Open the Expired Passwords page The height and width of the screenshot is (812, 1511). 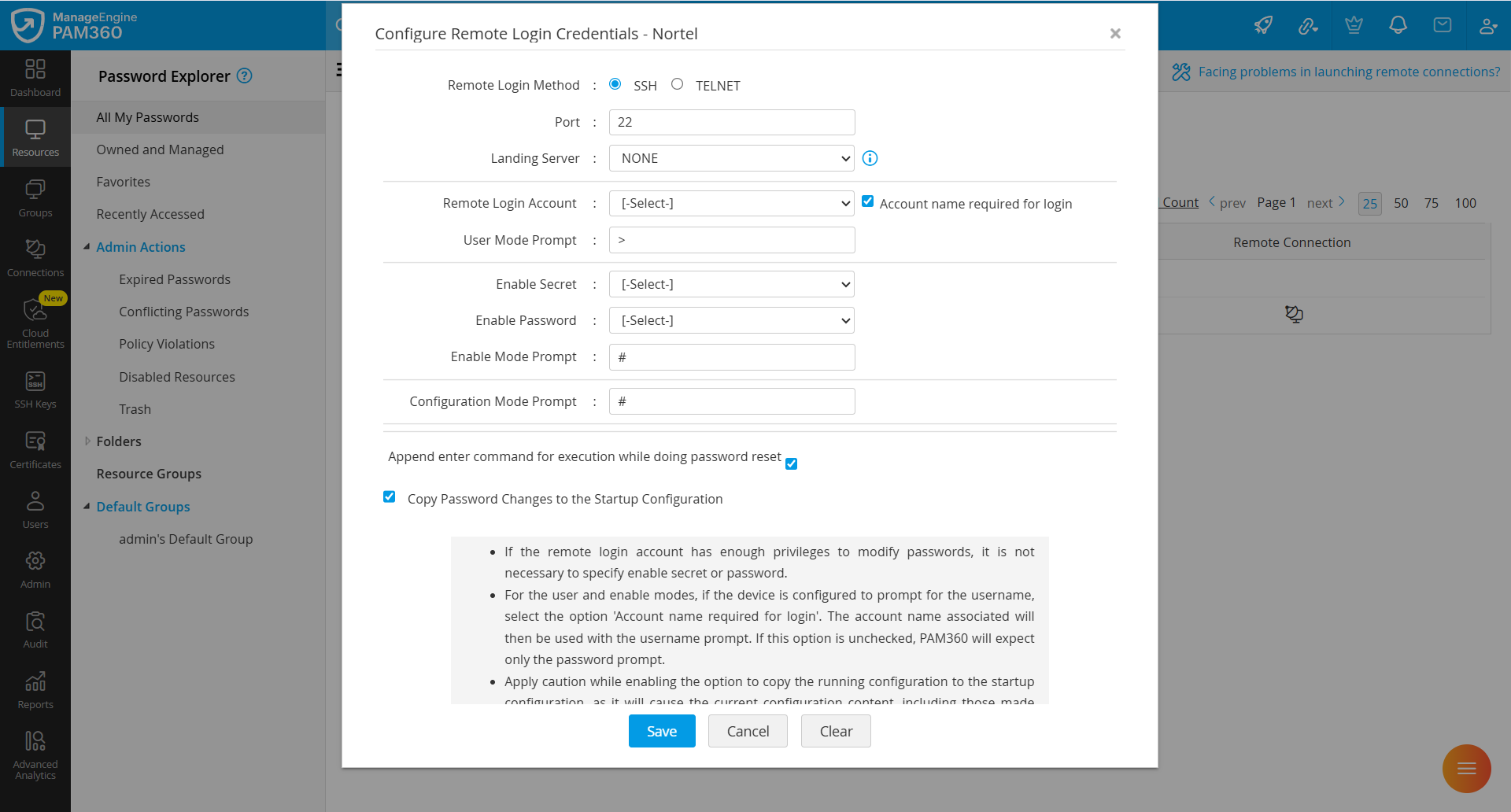(174, 279)
